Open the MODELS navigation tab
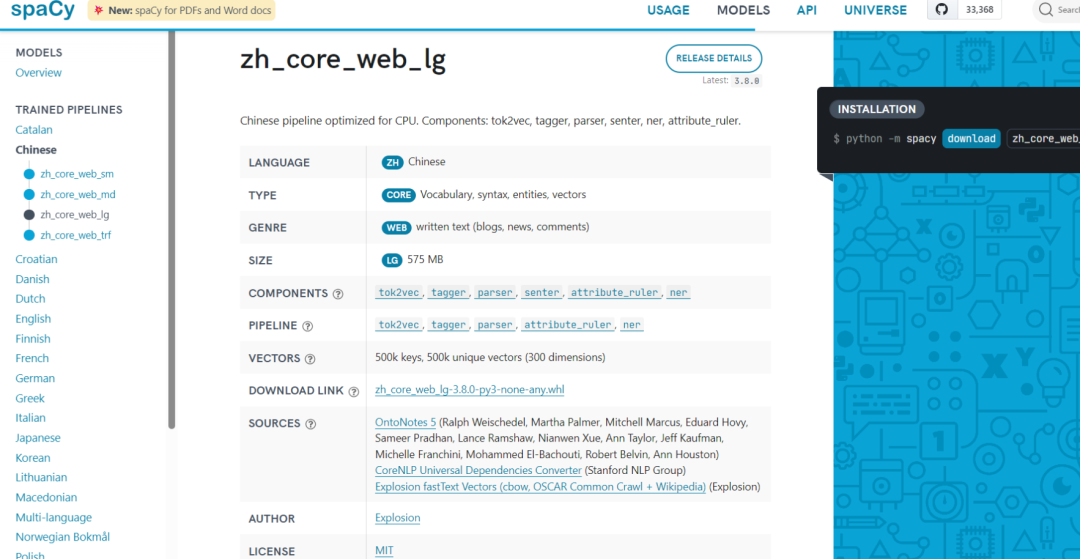 tap(743, 10)
